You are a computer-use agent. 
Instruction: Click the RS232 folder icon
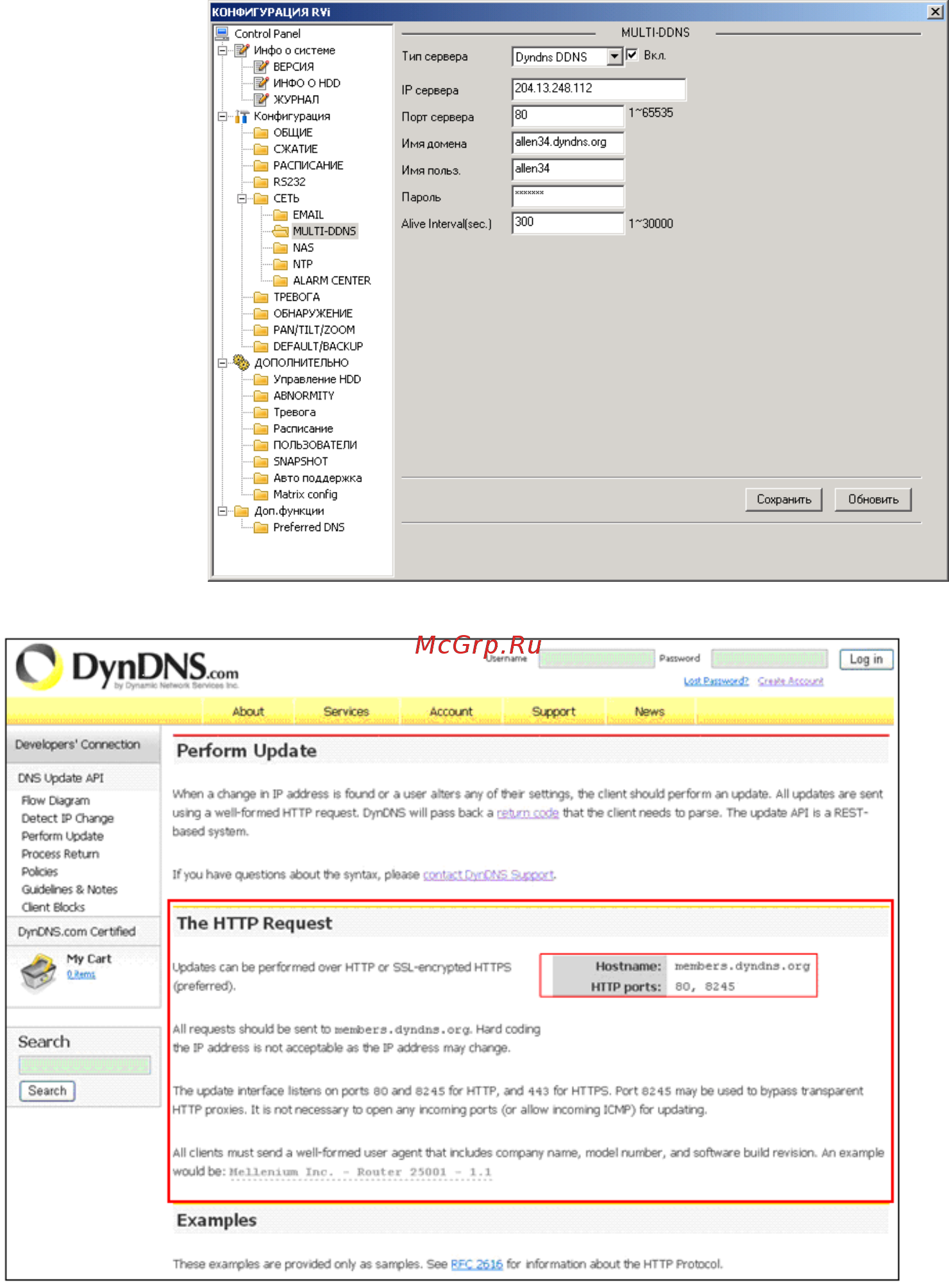click(x=261, y=182)
